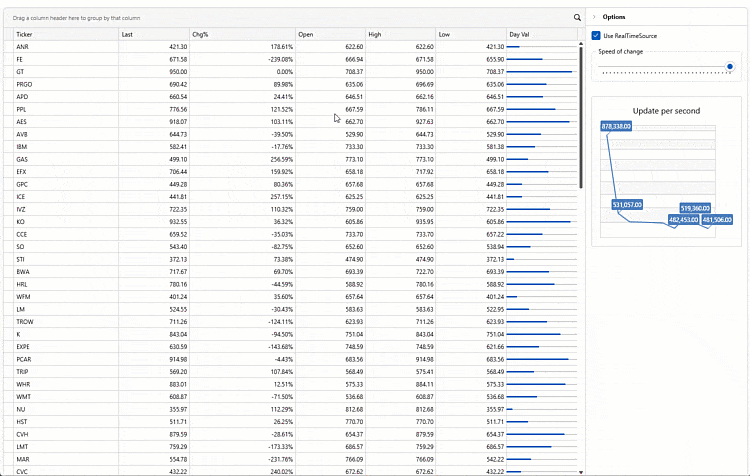
Task: Click the 519,360.00 chart data label
Action: 695,209
